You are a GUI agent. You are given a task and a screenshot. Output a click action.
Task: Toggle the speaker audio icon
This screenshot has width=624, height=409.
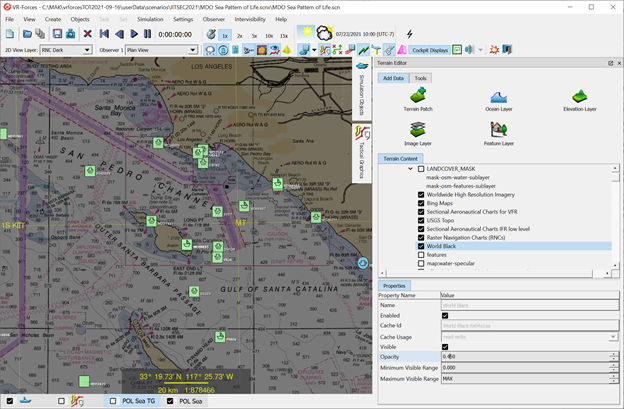click(x=469, y=50)
